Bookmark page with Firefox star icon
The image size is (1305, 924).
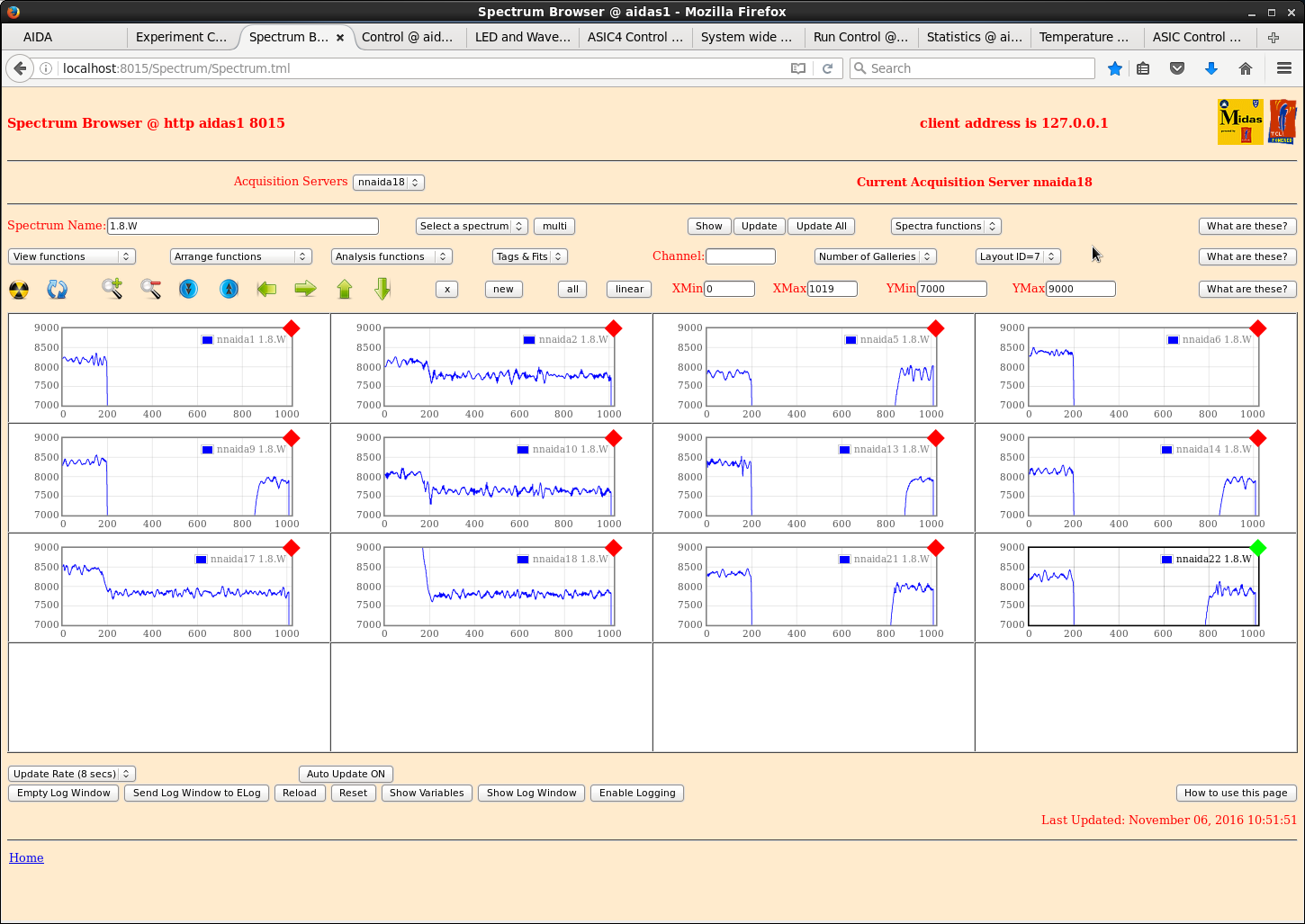[x=1115, y=68]
